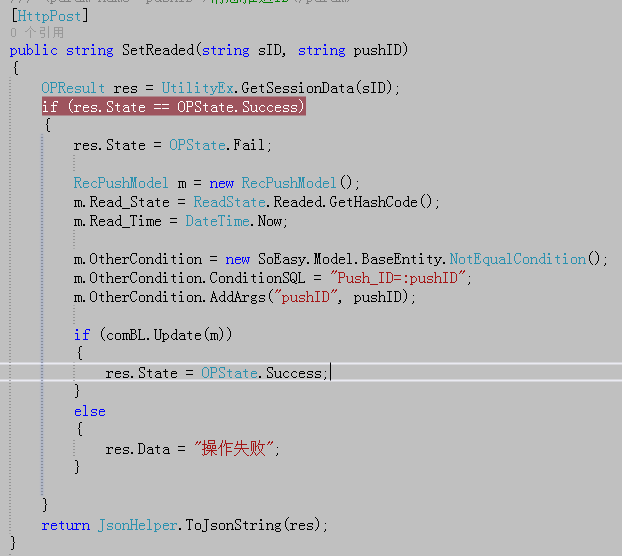Click comBL.Update(m) condition
Viewport: 622px width, 556px height.
[x=166, y=335]
